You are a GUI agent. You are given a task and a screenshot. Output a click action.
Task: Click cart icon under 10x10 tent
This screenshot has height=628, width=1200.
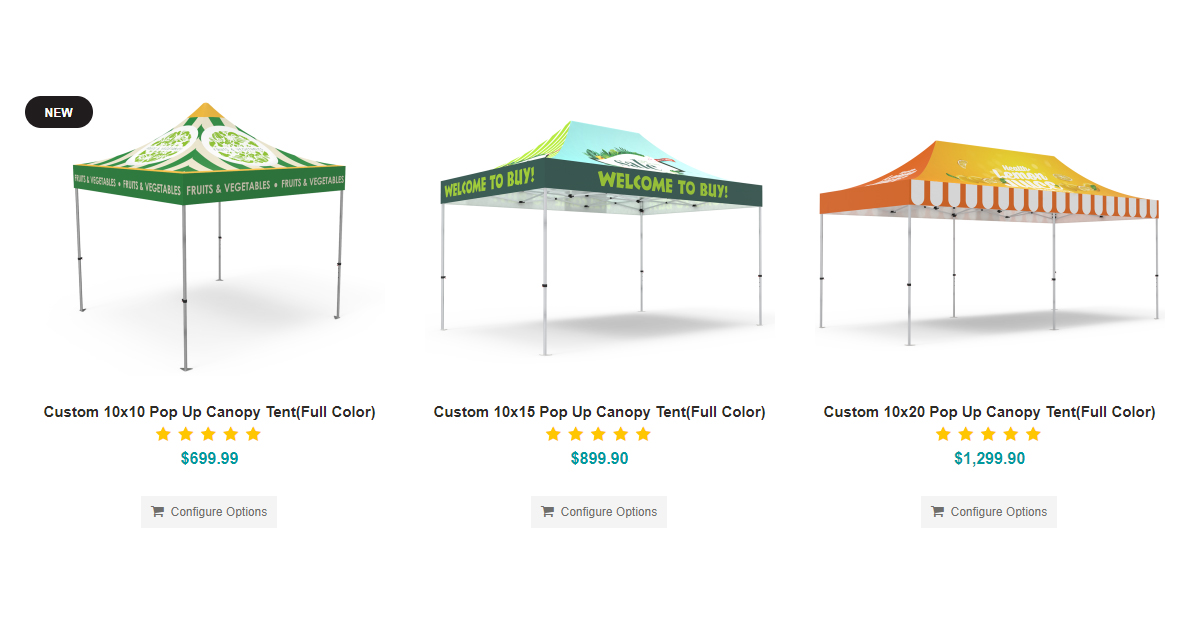[157, 511]
